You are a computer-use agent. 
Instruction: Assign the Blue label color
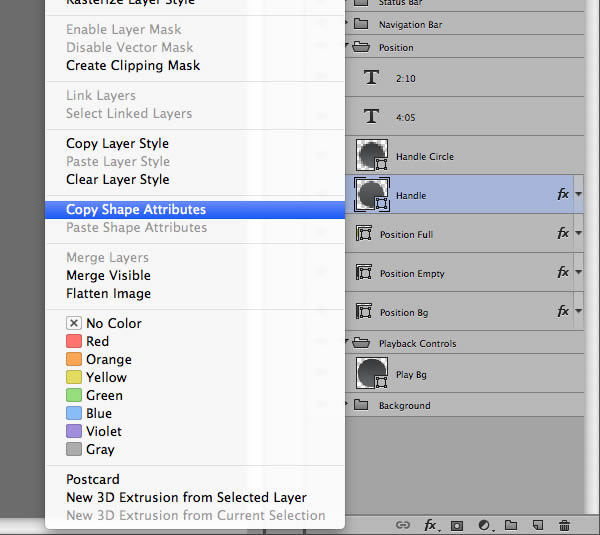click(x=98, y=413)
